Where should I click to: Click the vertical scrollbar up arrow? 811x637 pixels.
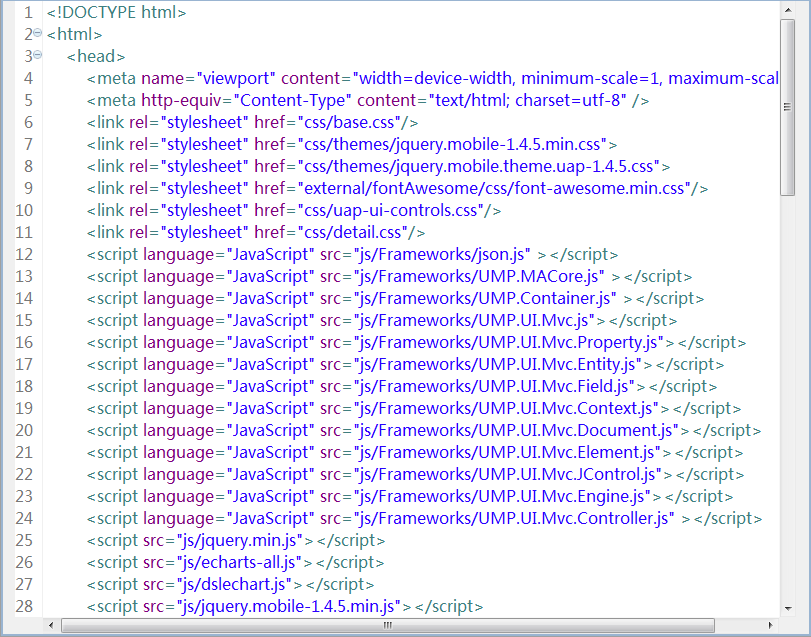[x=788, y=10]
